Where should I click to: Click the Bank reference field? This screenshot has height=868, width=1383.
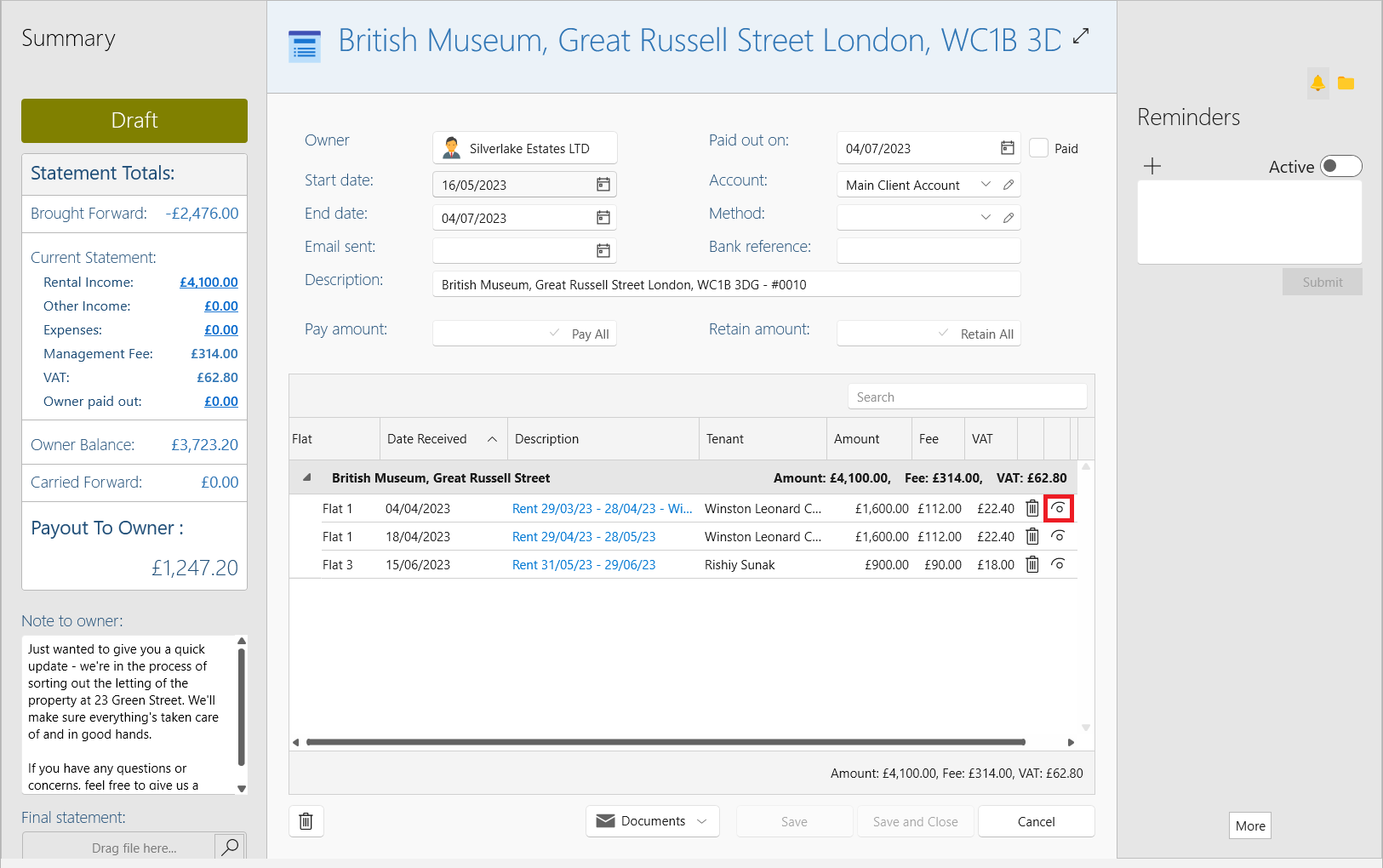coord(929,250)
